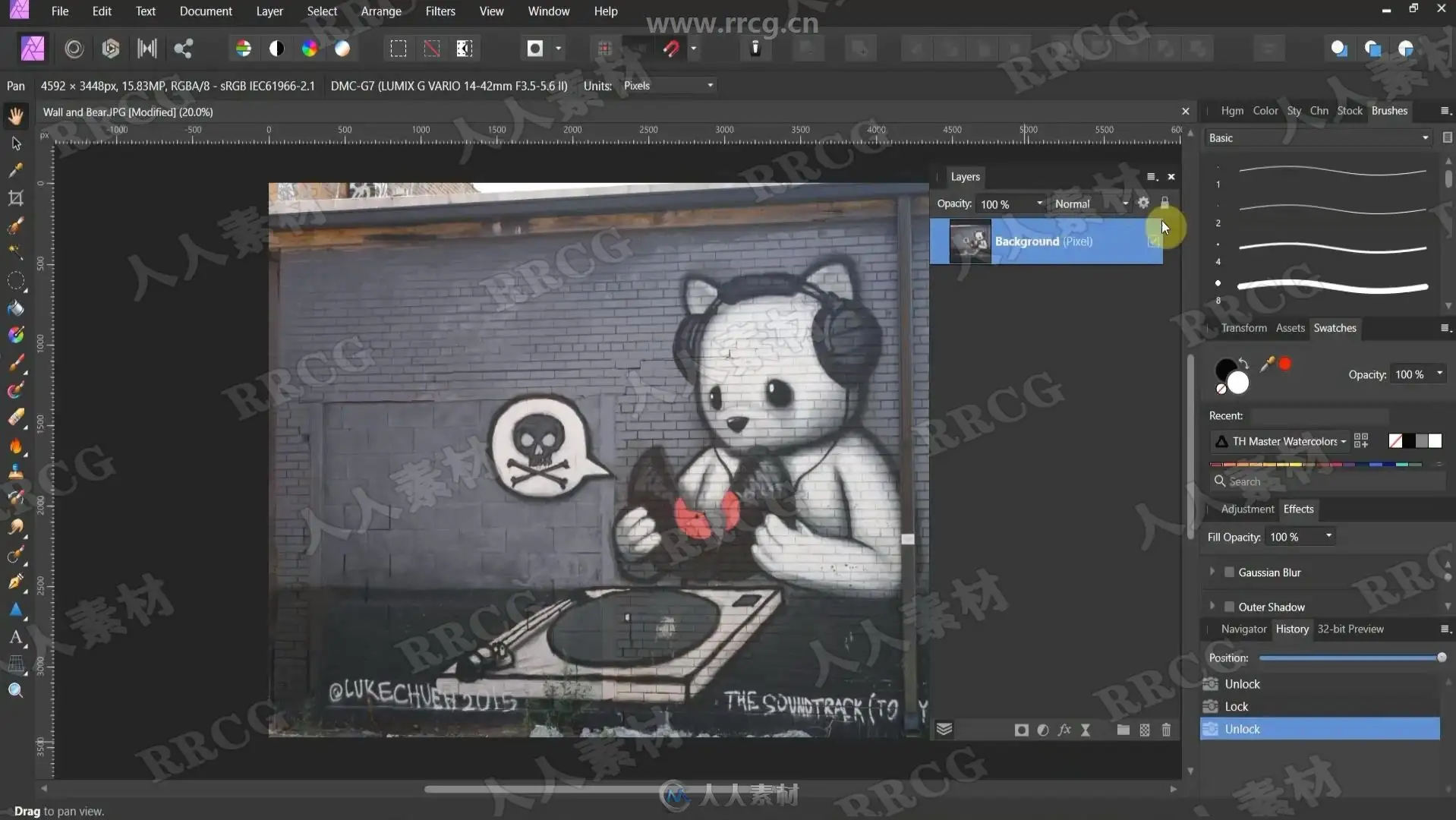
Task: Expand the Outer Shadow effect settings
Action: click(1212, 606)
